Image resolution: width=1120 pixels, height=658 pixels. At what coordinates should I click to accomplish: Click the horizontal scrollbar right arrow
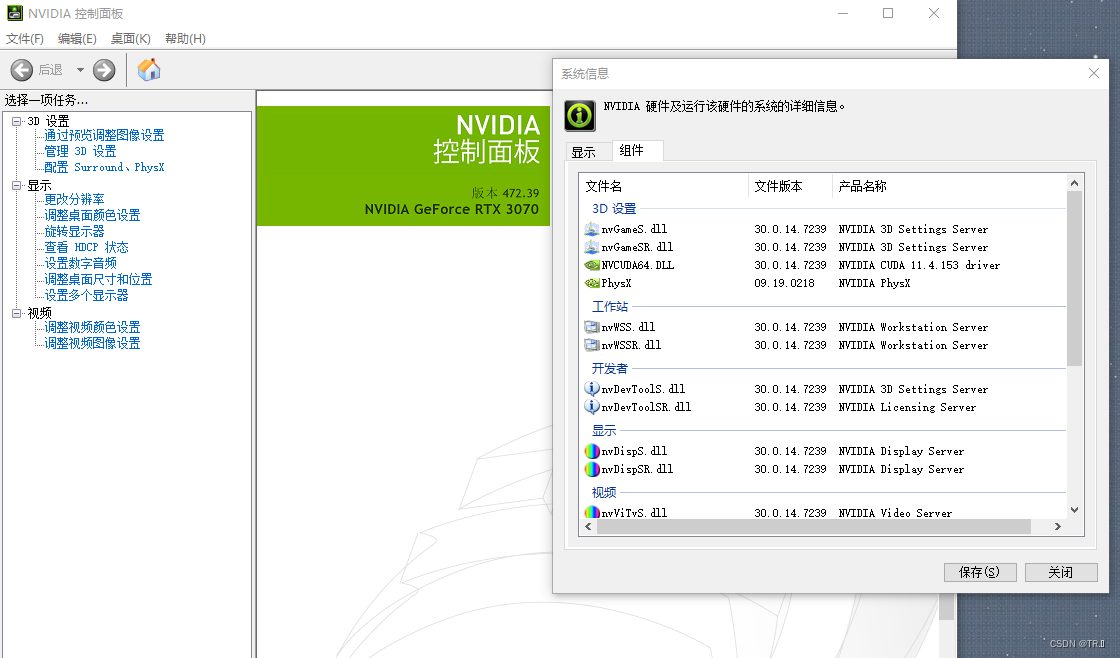pos(1058,527)
